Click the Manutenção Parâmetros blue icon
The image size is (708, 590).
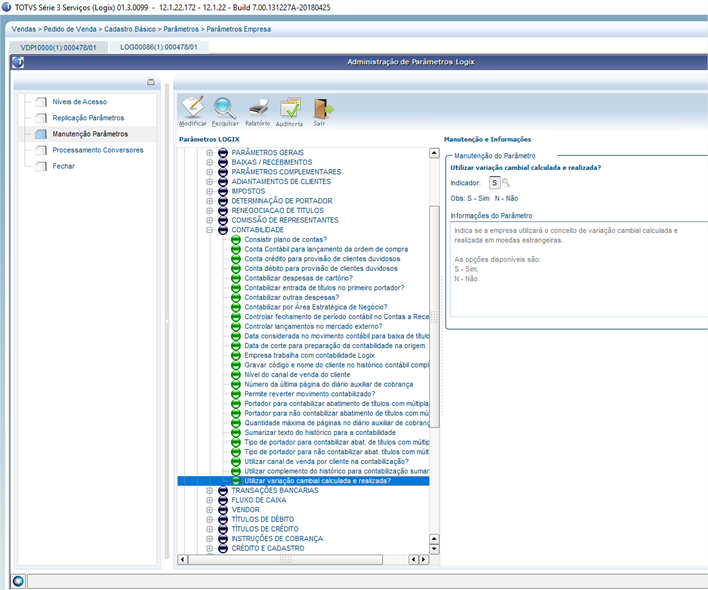coord(41,134)
